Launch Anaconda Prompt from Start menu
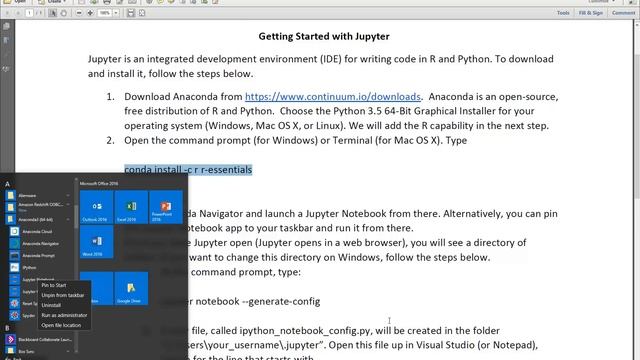This screenshot has height=360, width=640. click(x=38, y=256)
